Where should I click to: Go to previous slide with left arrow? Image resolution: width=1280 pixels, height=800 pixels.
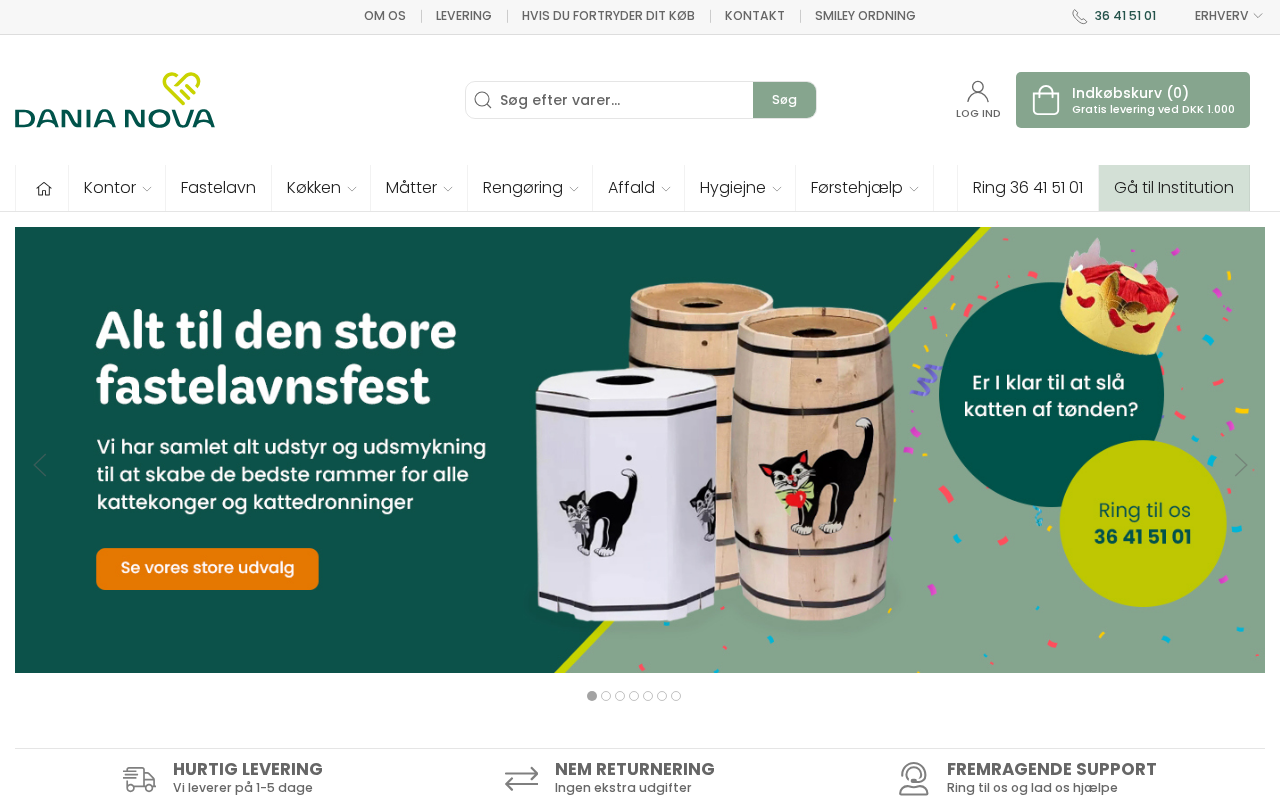39,465
